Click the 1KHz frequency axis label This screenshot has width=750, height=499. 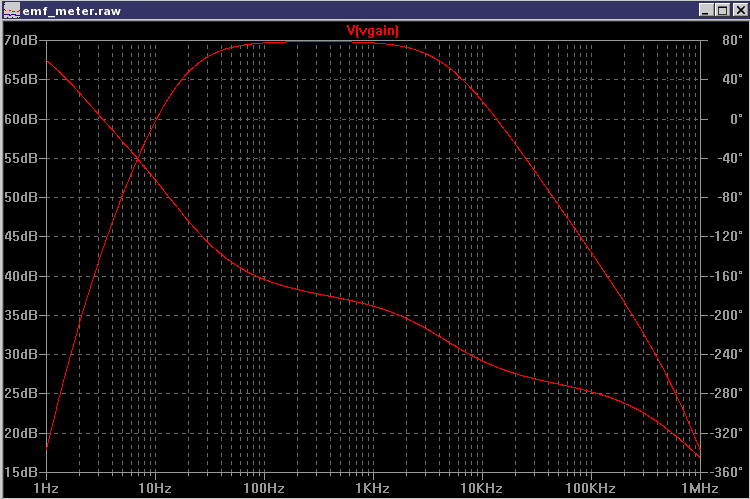(373, 488)
